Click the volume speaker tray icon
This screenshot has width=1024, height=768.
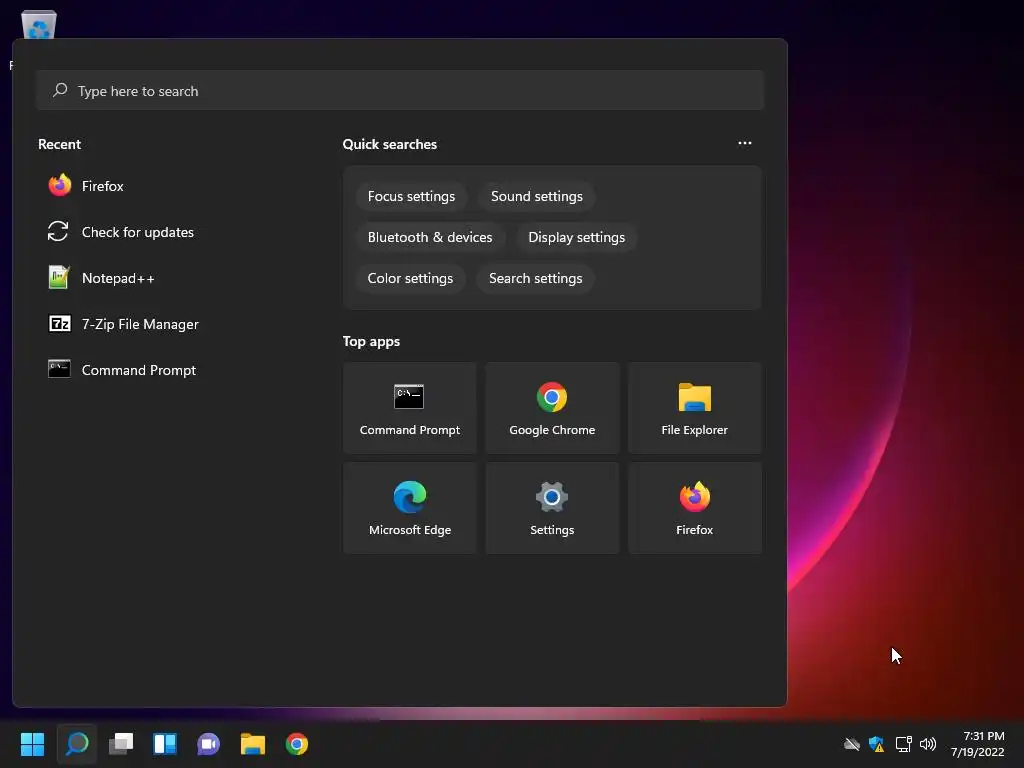click(x=927, y=744)
